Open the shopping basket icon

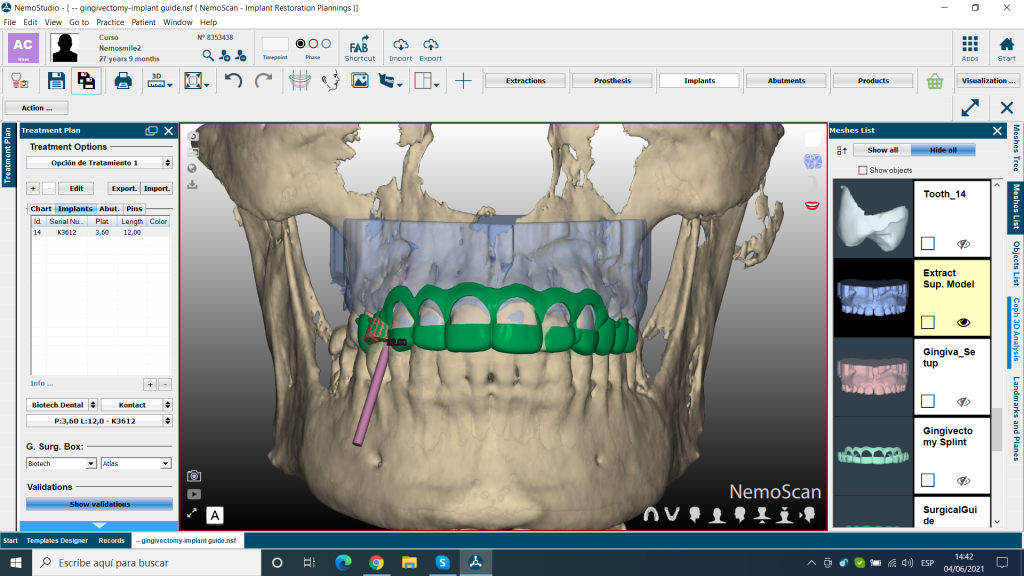[935, 81]
